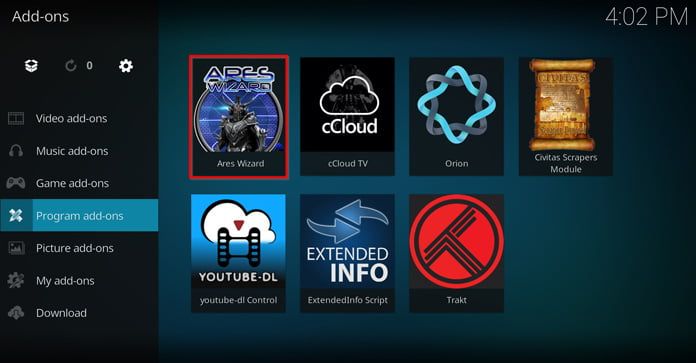Open the Program add-ons category
This screenshot has height=363, width=696.
79,215
